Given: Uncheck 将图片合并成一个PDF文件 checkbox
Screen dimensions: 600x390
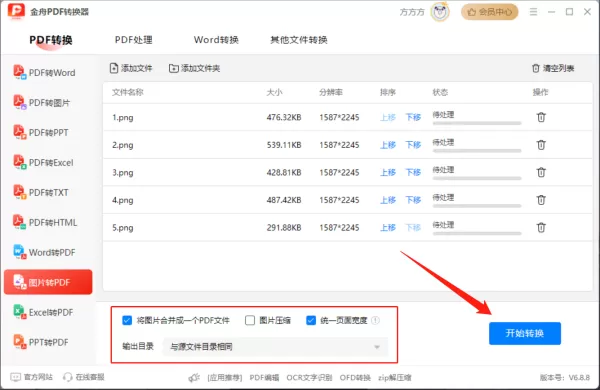Looking at the screenshot, I should click(127, 320).
